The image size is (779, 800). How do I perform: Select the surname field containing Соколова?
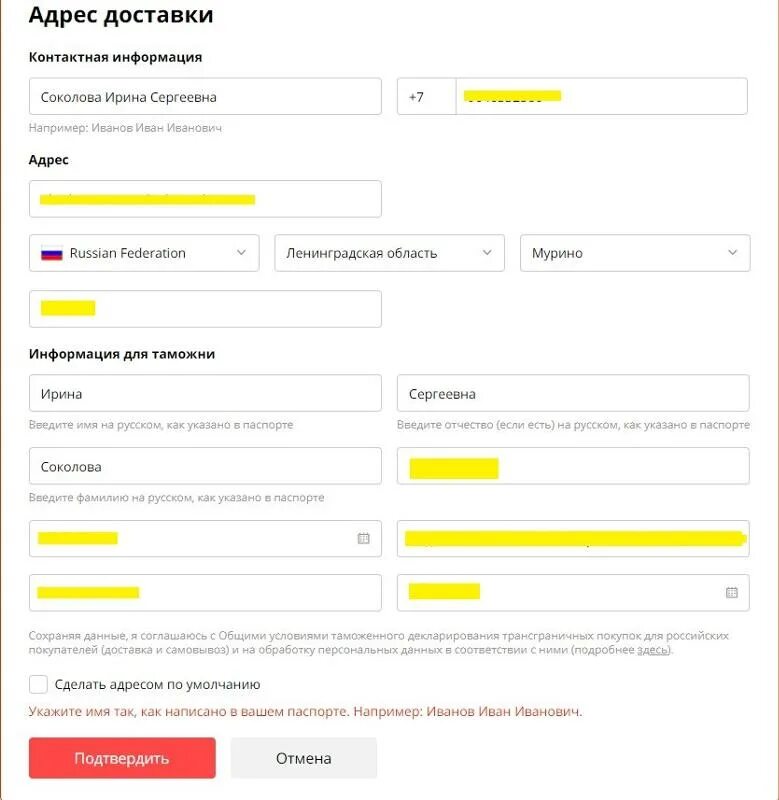[x=205, y=466]
